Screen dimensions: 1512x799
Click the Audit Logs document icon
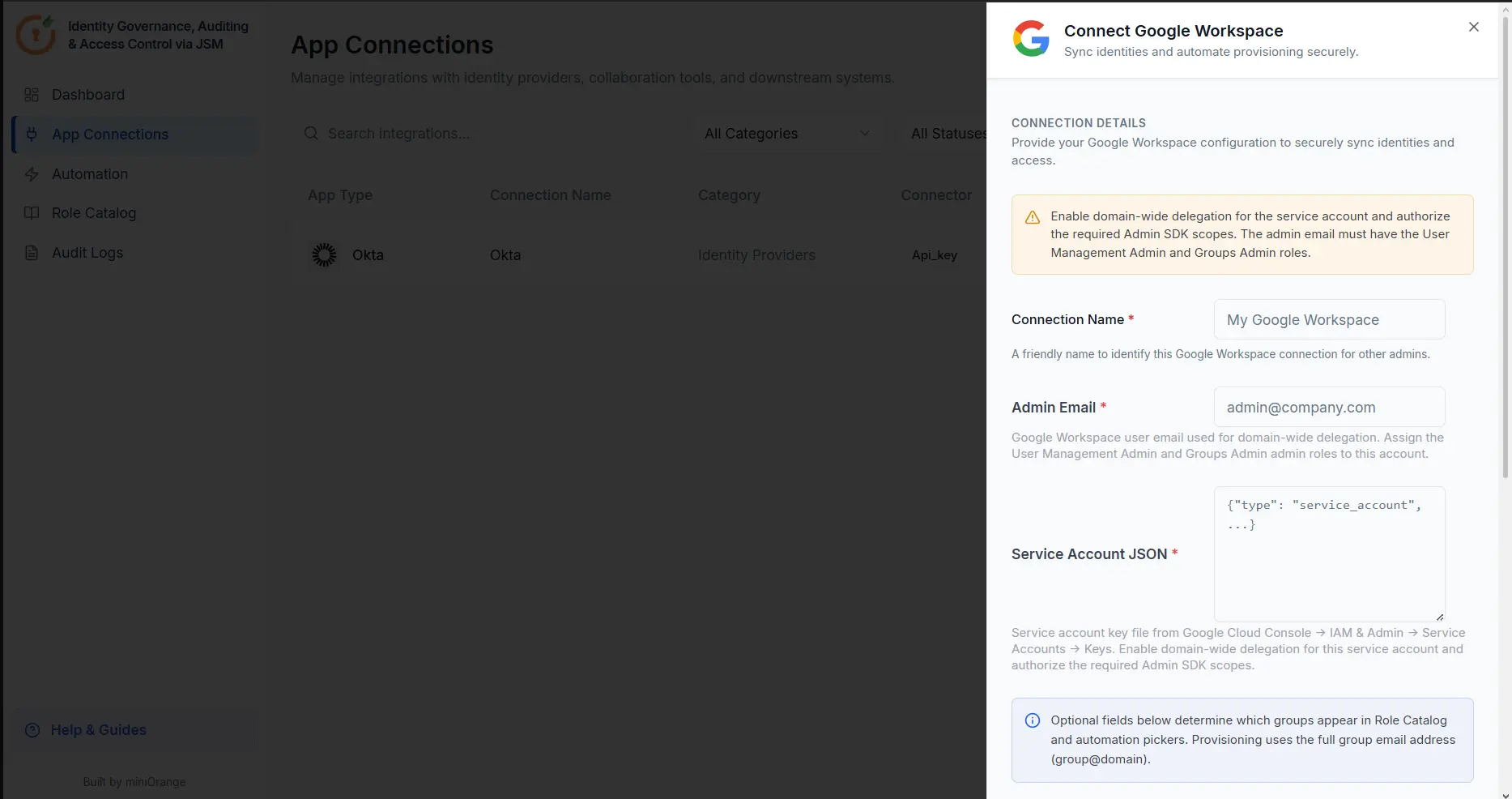(32, 253)
